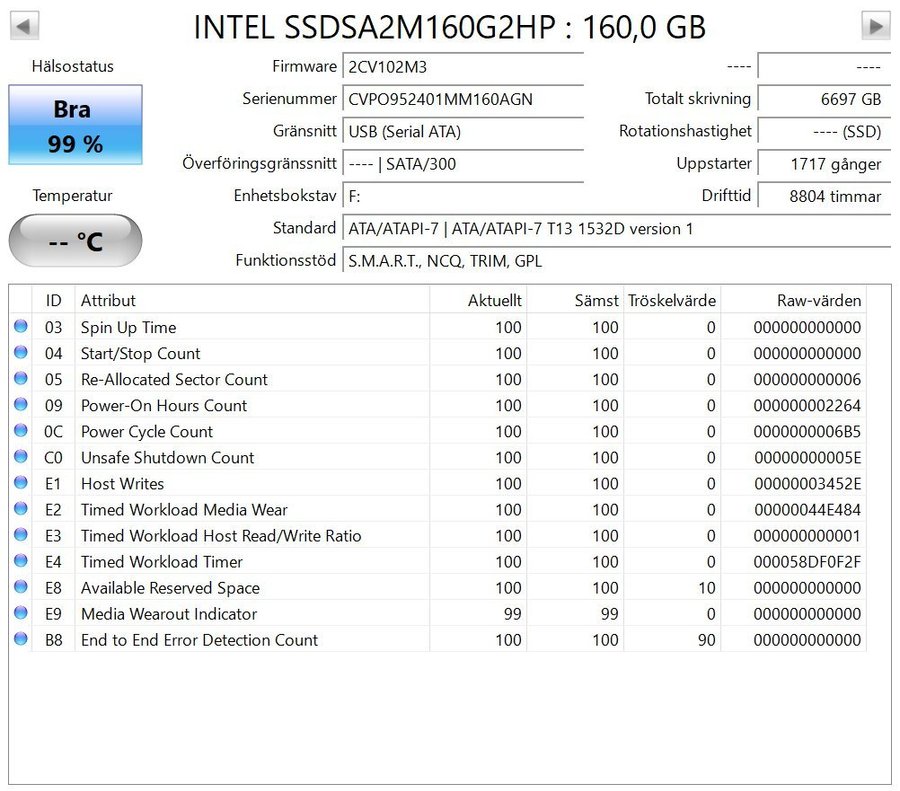Click the Totalt skrivning value 6697 GB
The image size is (900, 791).
(x=823, y=99)
